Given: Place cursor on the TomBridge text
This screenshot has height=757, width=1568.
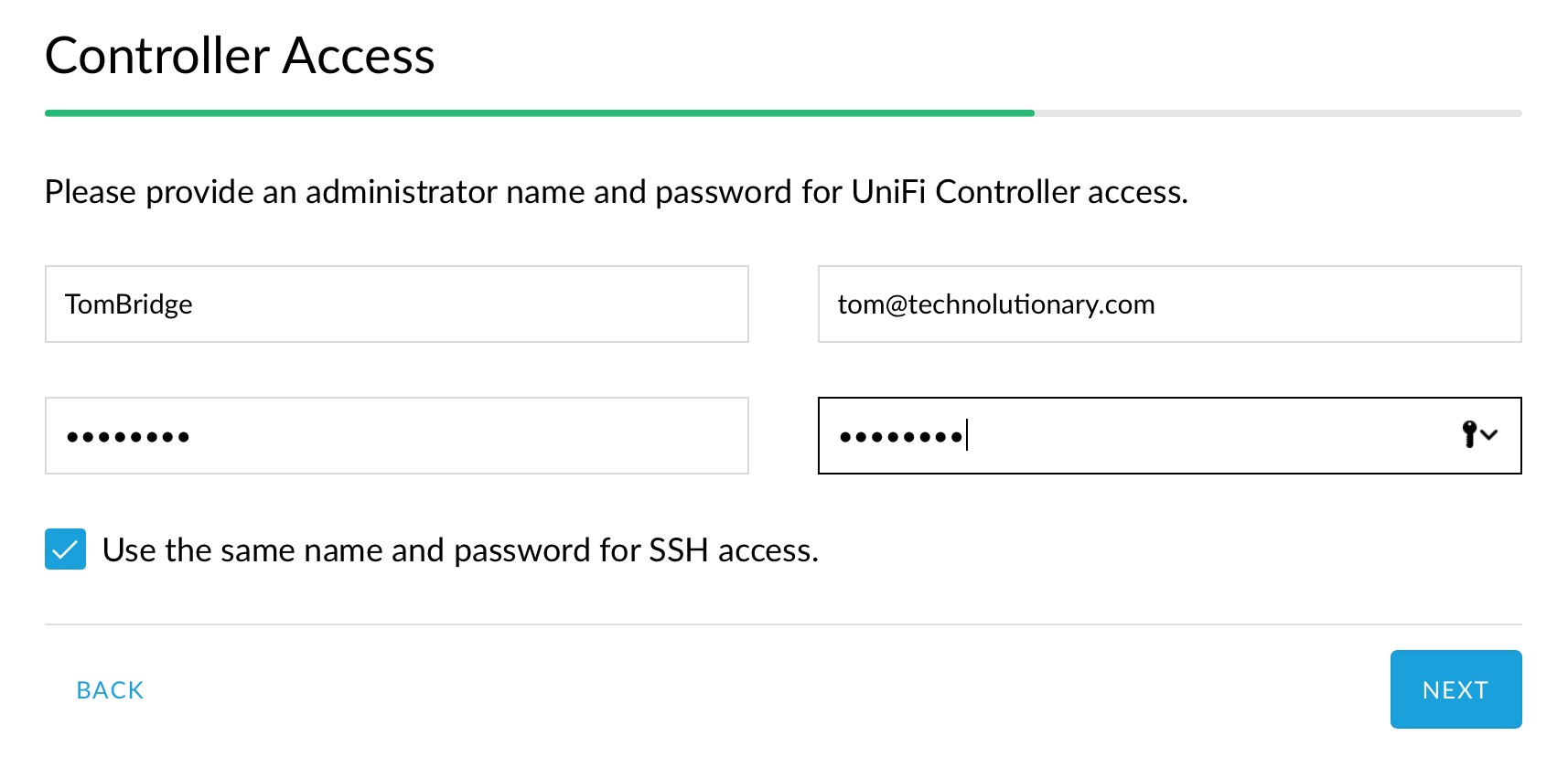Looking at the screenshot, I should pyautogui.click(x=129, y=304).
